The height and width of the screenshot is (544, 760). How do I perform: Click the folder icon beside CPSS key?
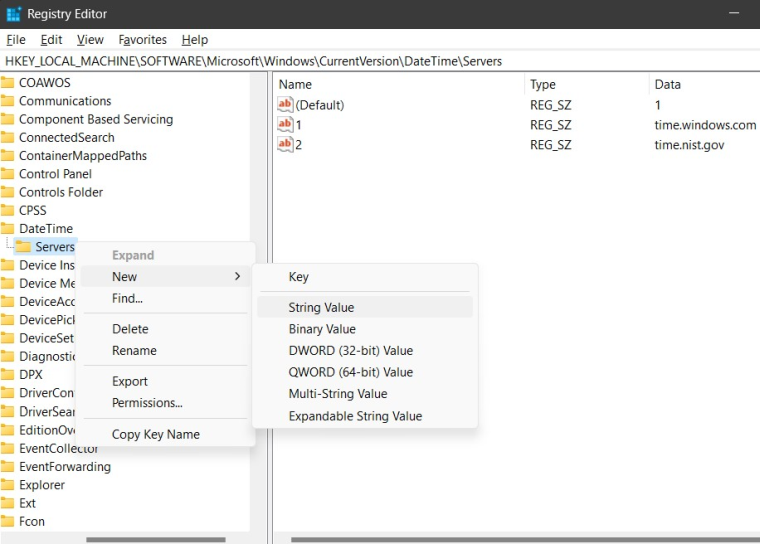point(8,210)
